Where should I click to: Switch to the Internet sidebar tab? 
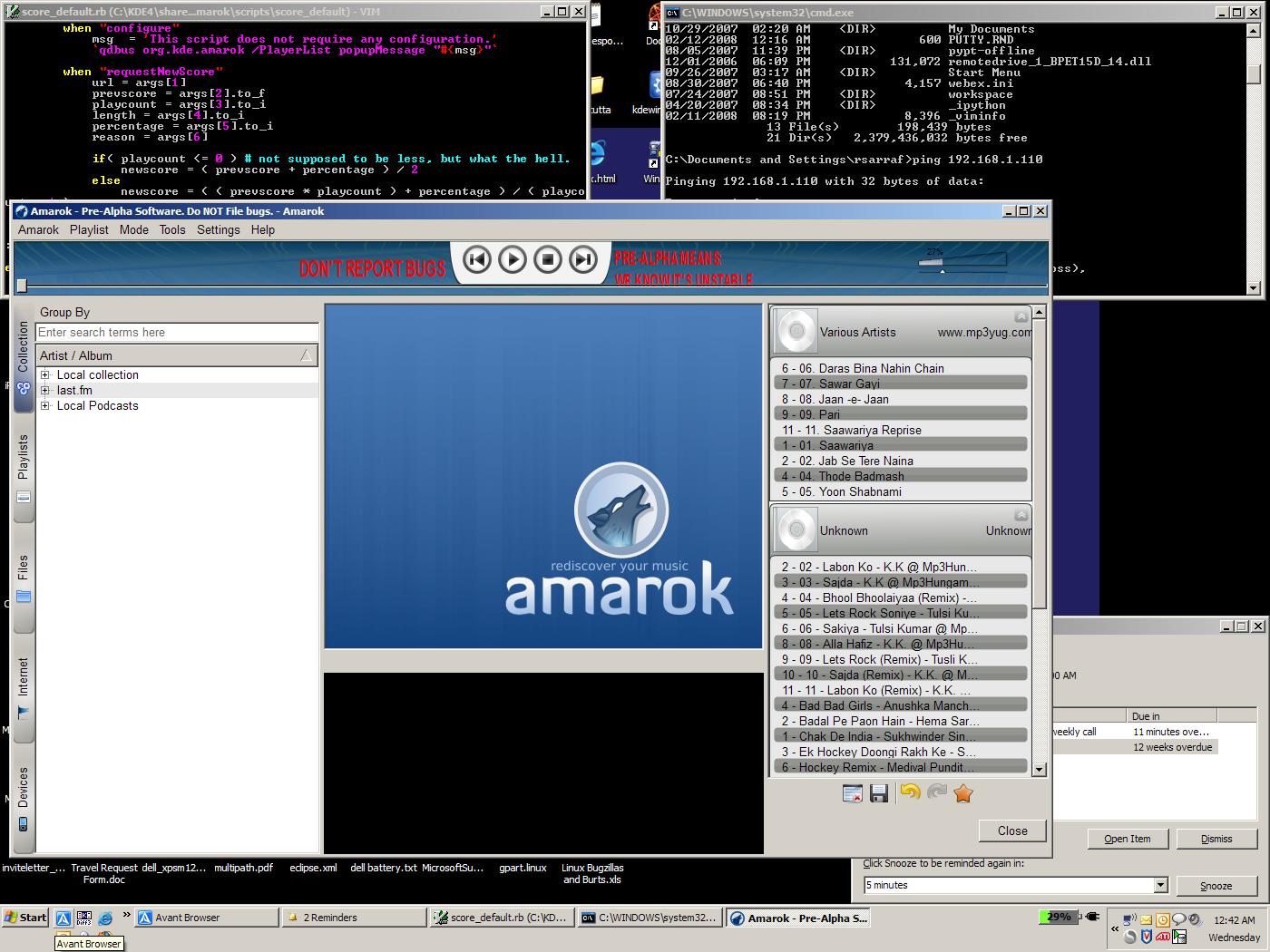[24, 687]
